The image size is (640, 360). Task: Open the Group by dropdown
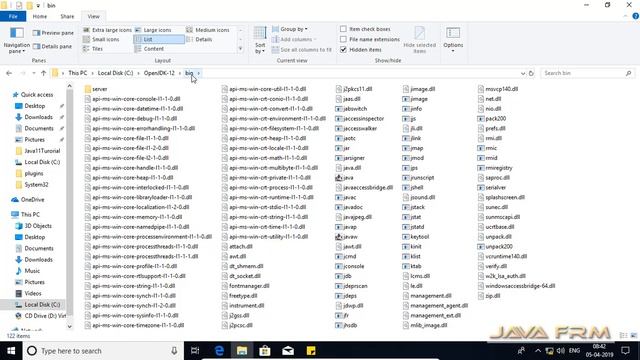click(290, 29)
